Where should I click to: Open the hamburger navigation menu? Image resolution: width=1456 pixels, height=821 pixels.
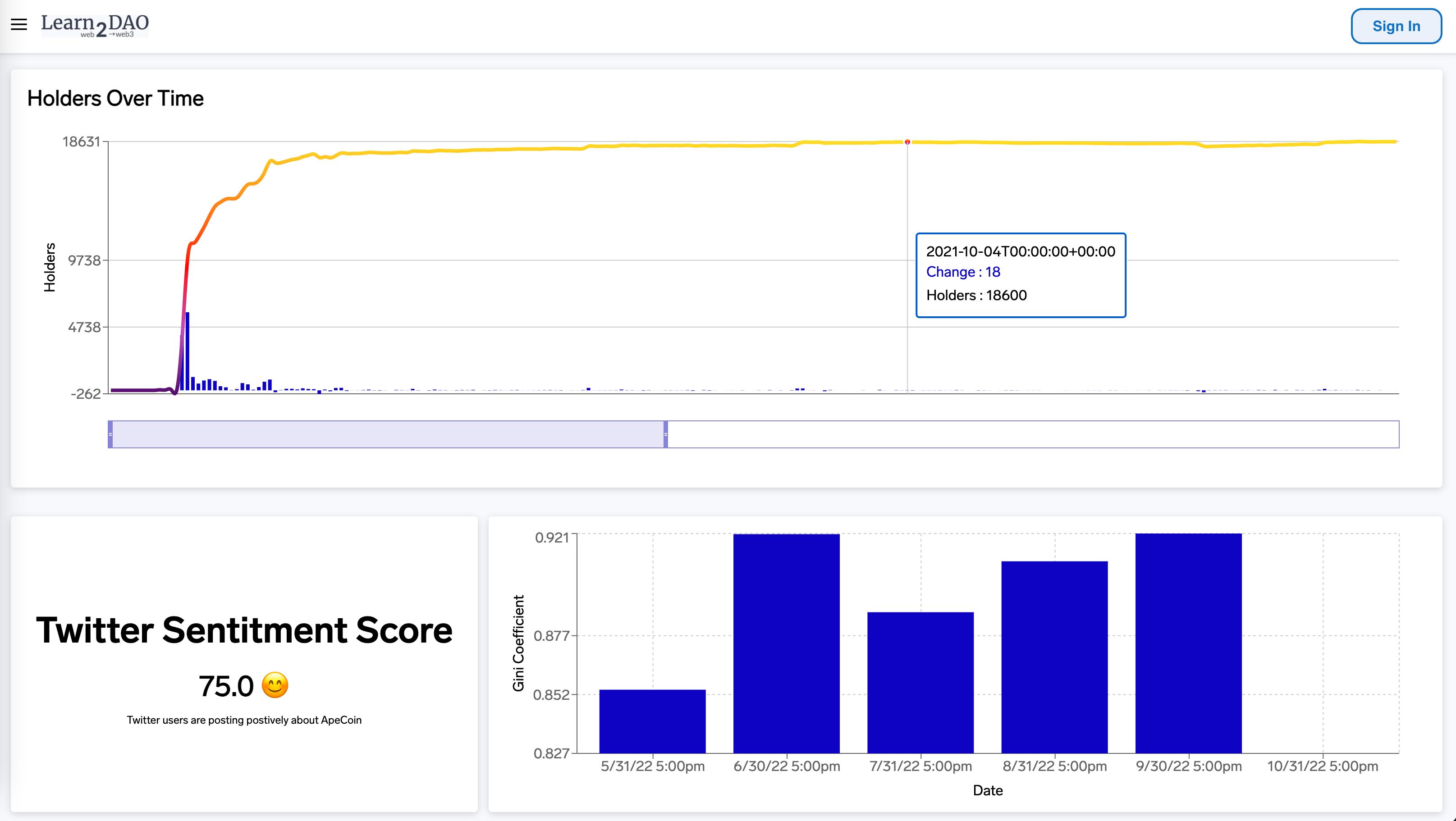19,24
